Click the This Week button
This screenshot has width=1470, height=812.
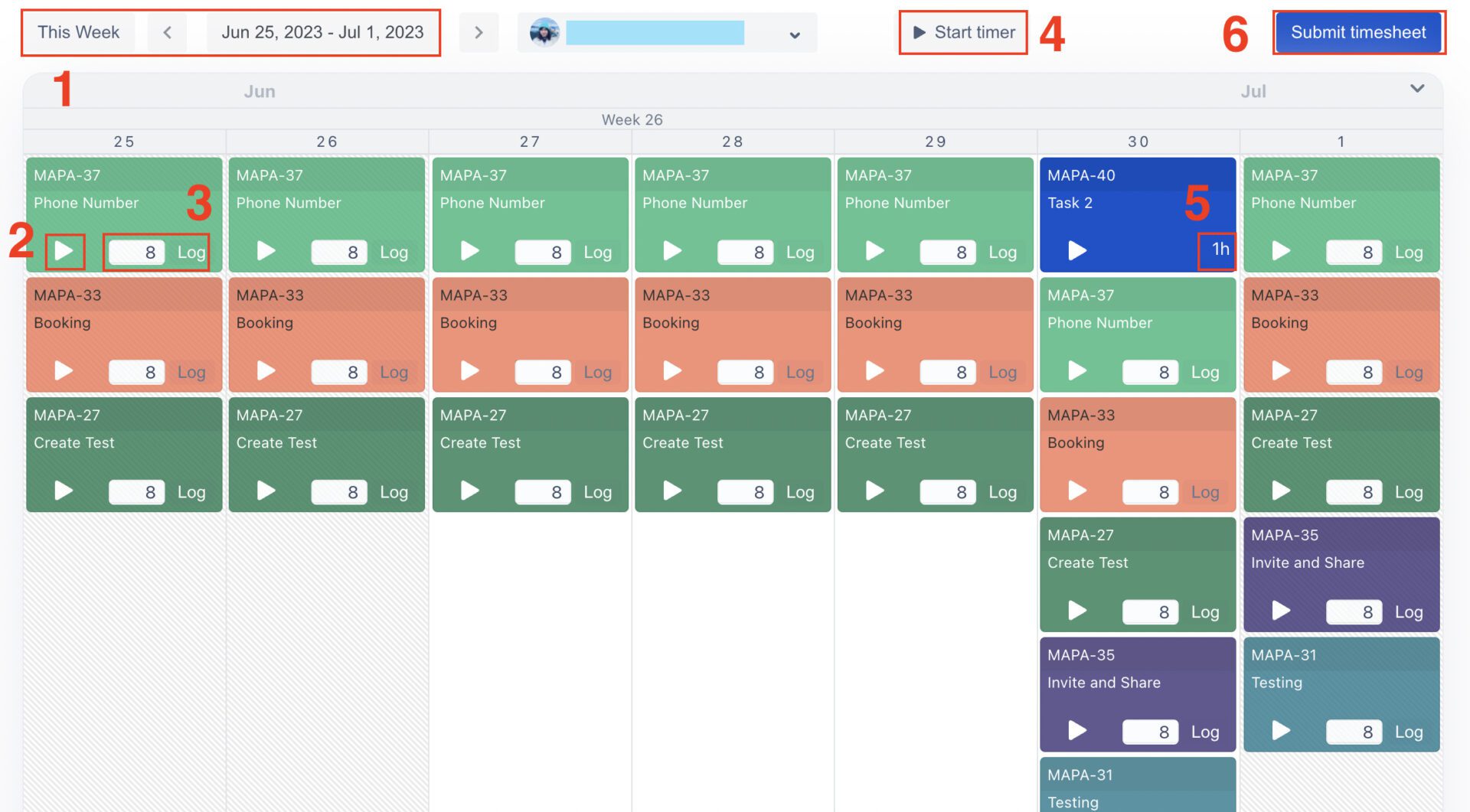click(x=79, y=32)
